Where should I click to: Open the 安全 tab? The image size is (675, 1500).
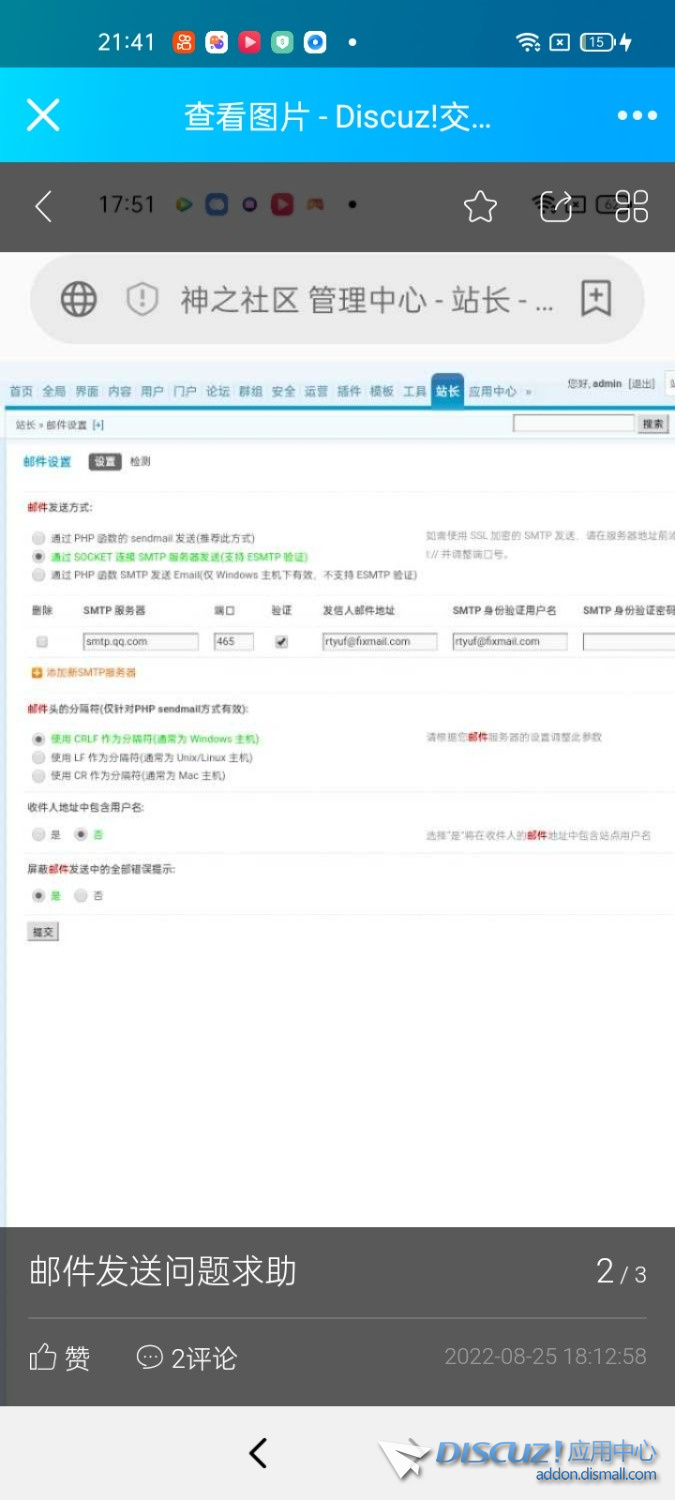click(x=284, y=391)
